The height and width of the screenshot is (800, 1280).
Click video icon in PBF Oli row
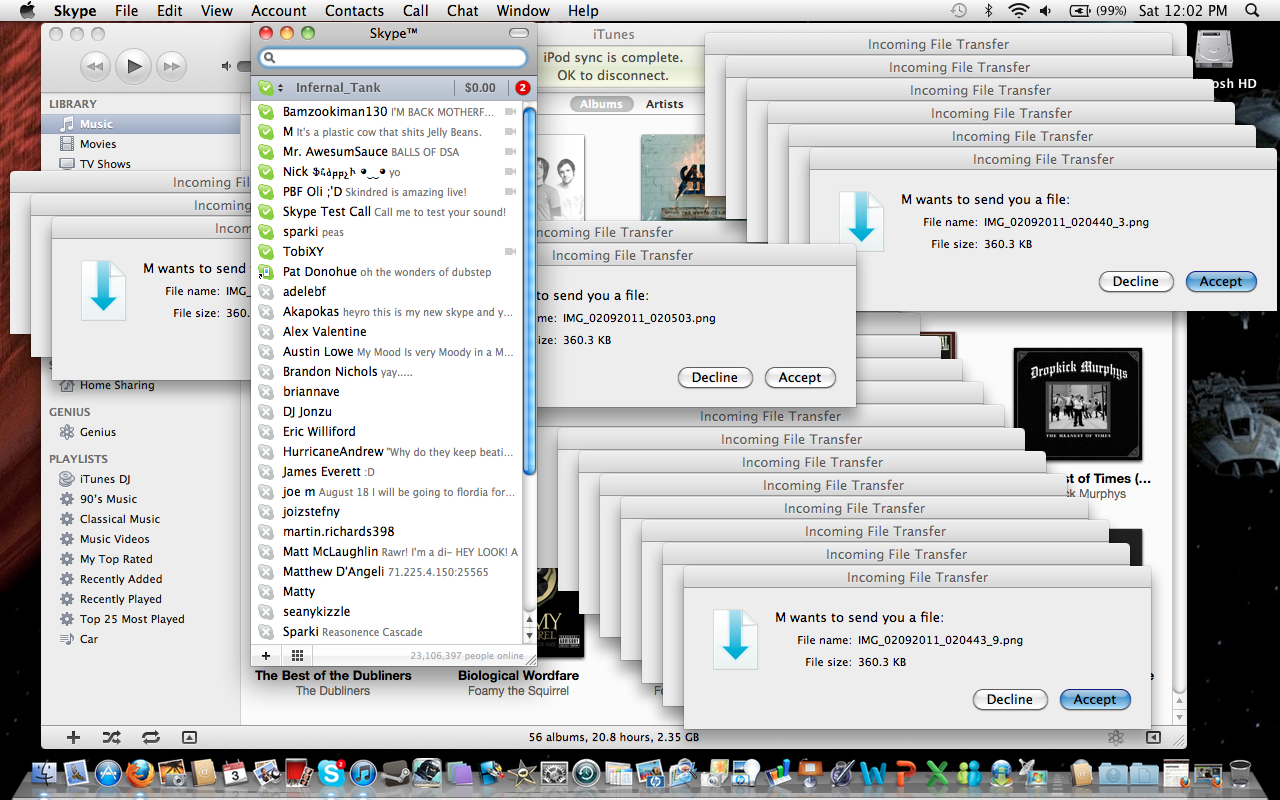pos(510,192)
